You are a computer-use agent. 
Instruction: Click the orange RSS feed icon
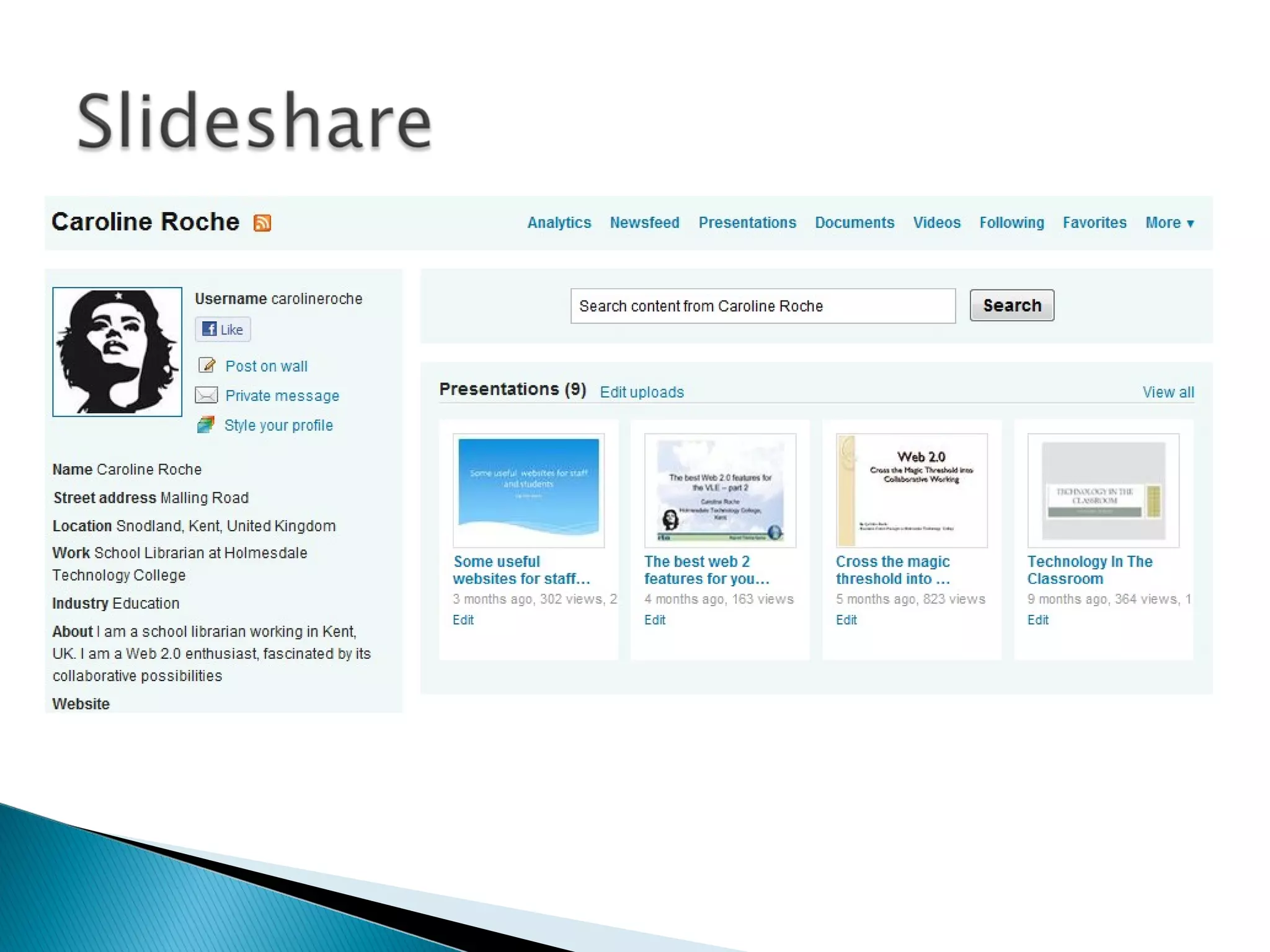coord(262,223)
